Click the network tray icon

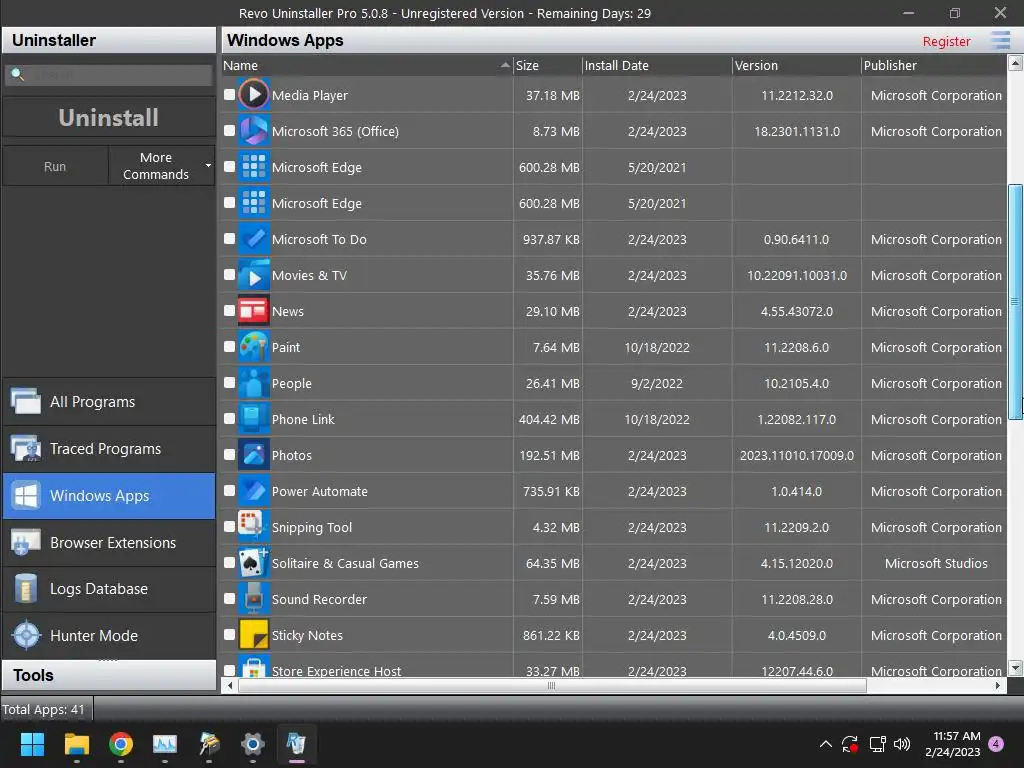(x=877, y=744)
